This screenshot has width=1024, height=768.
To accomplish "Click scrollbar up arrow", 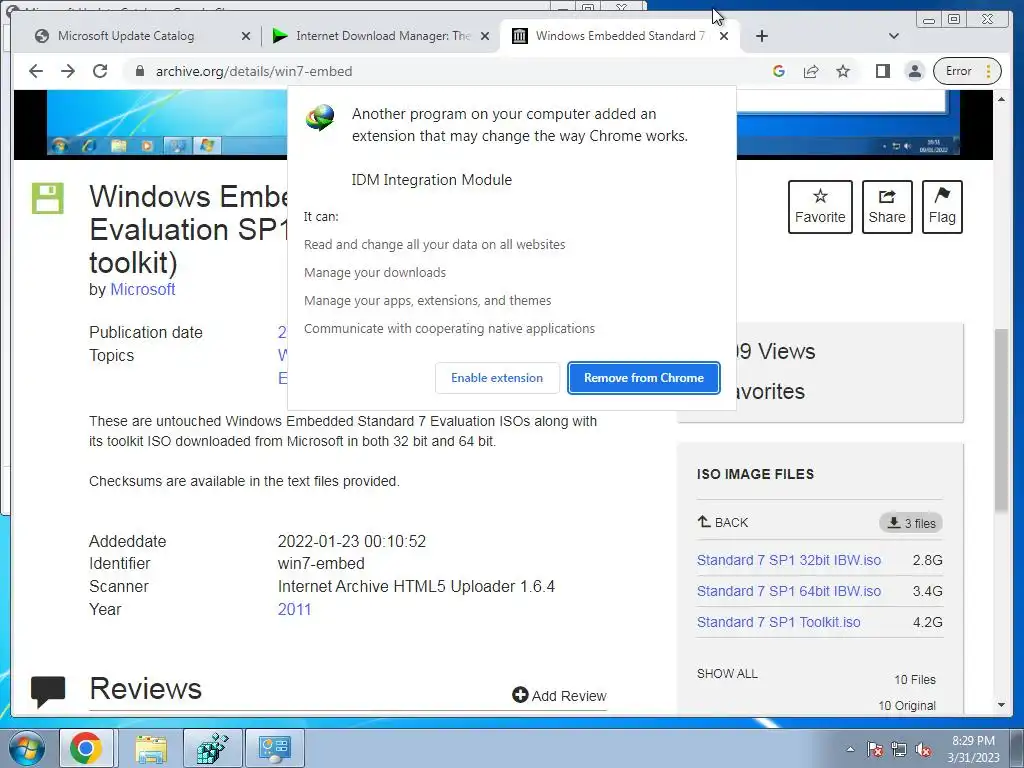I will [1001, 99].
